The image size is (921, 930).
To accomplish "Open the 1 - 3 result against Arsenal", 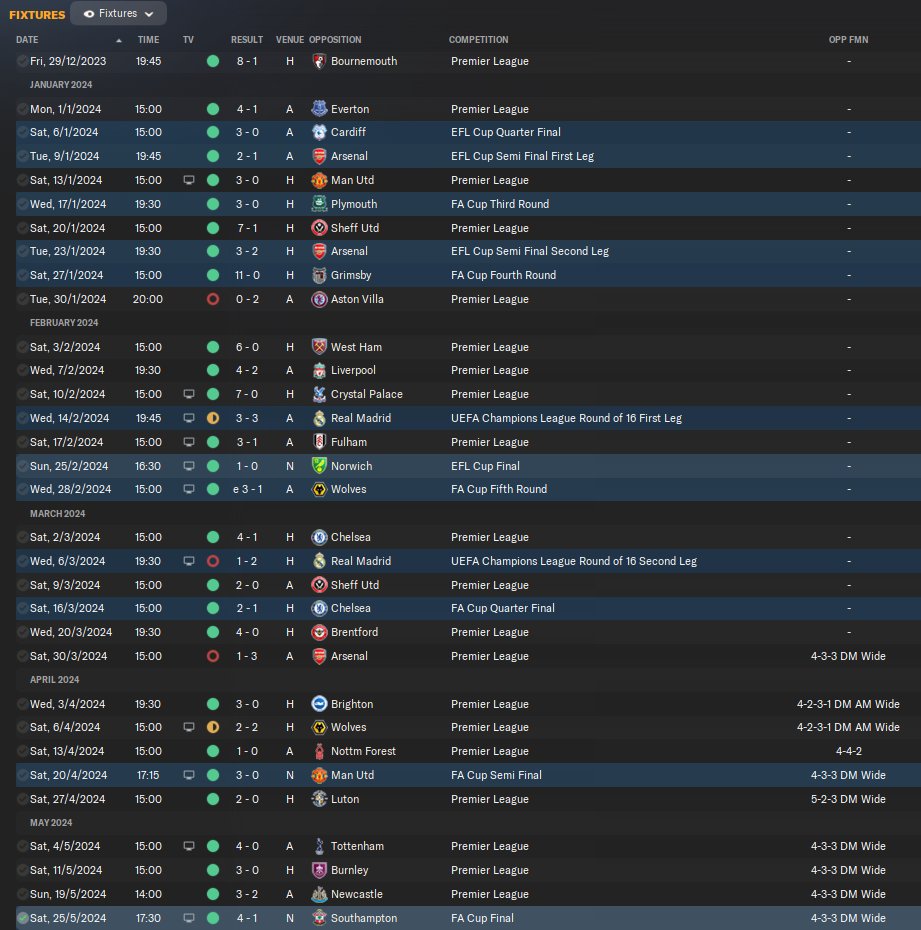I will pyautogui.click(x=247, y=657).
